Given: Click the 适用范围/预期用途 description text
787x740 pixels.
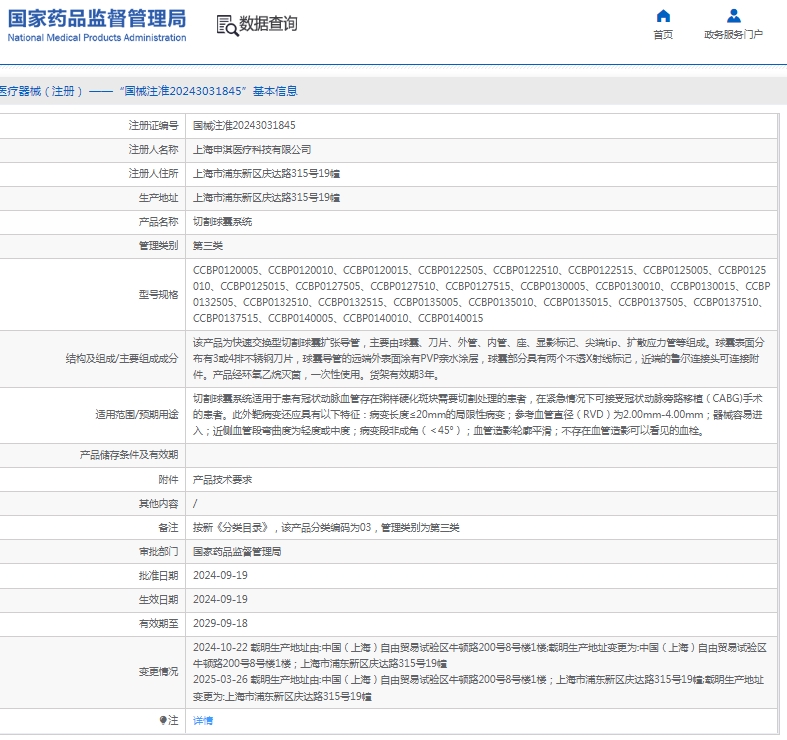Looking at the screenshot, I should point(478,415).
